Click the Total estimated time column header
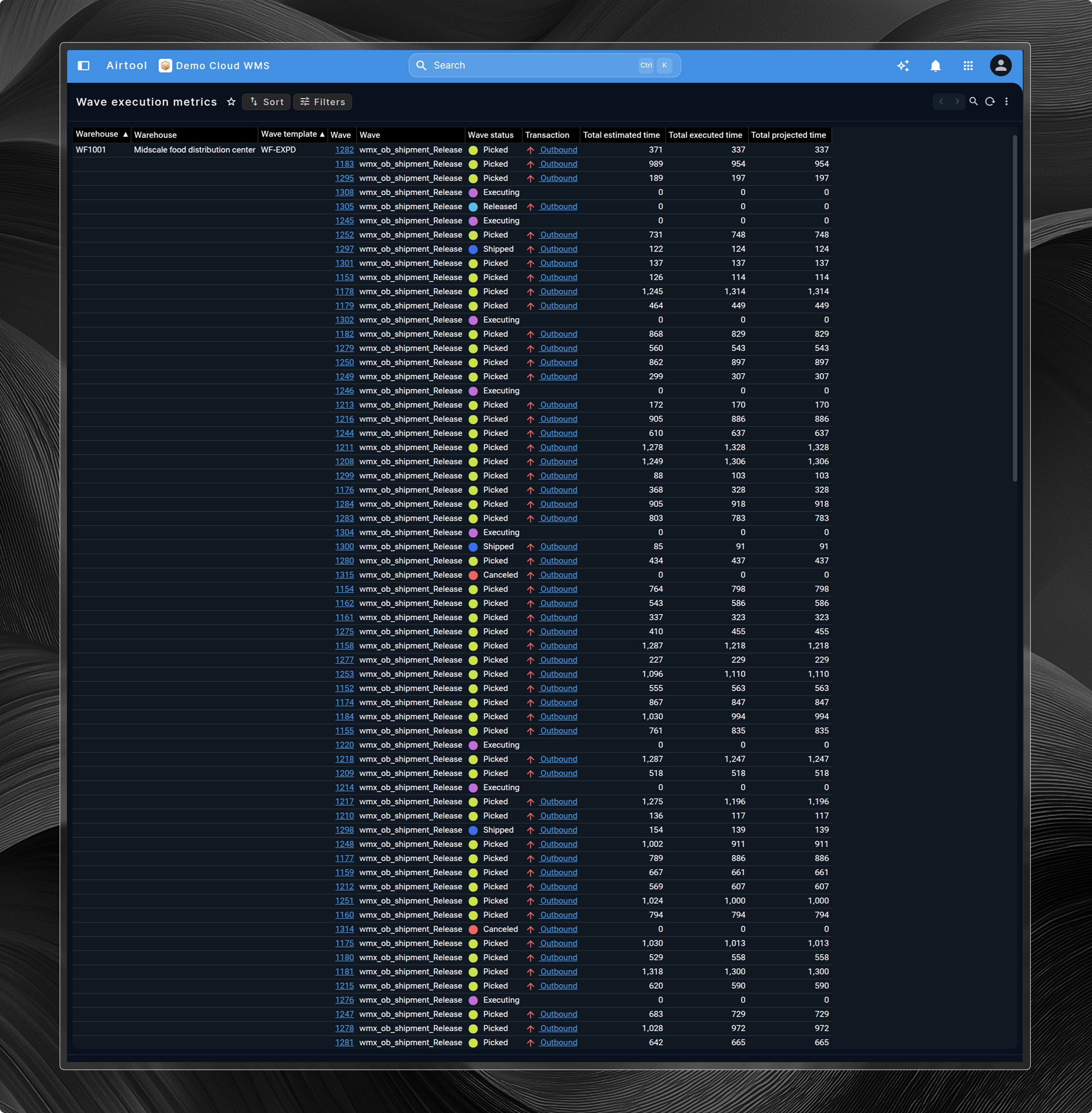Screen dimensions: 1092x1113 coord(621,135)
